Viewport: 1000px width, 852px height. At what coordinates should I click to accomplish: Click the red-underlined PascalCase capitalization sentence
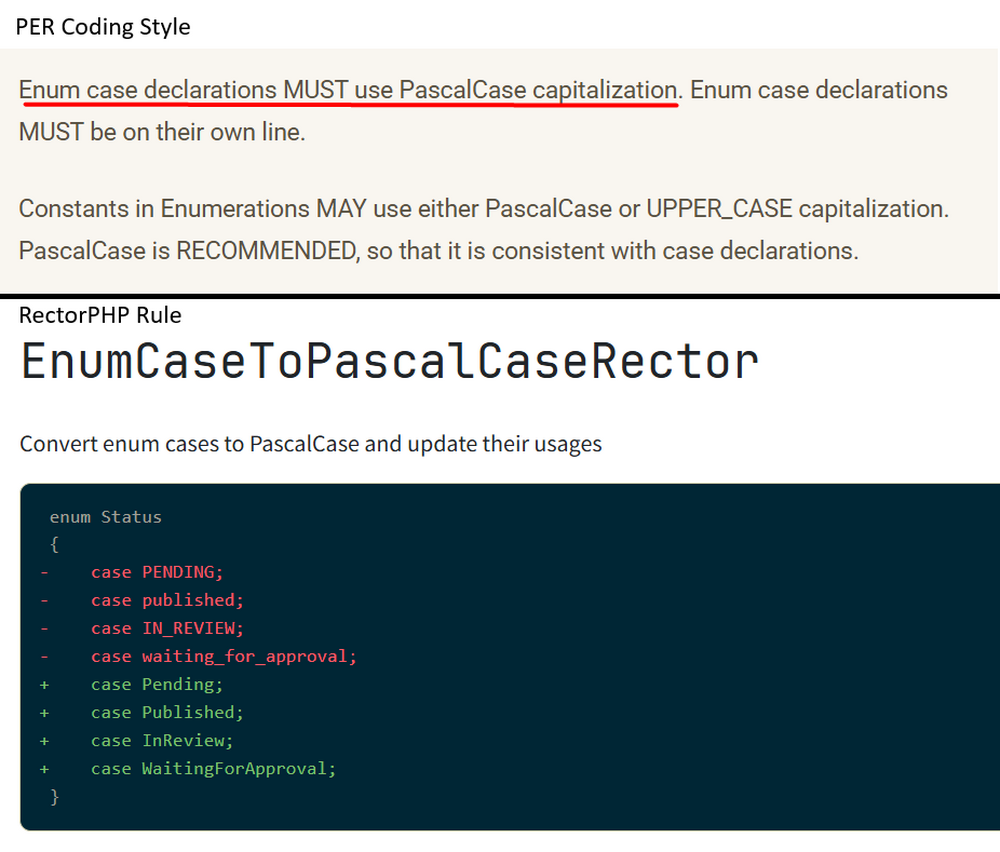[348, 90]
